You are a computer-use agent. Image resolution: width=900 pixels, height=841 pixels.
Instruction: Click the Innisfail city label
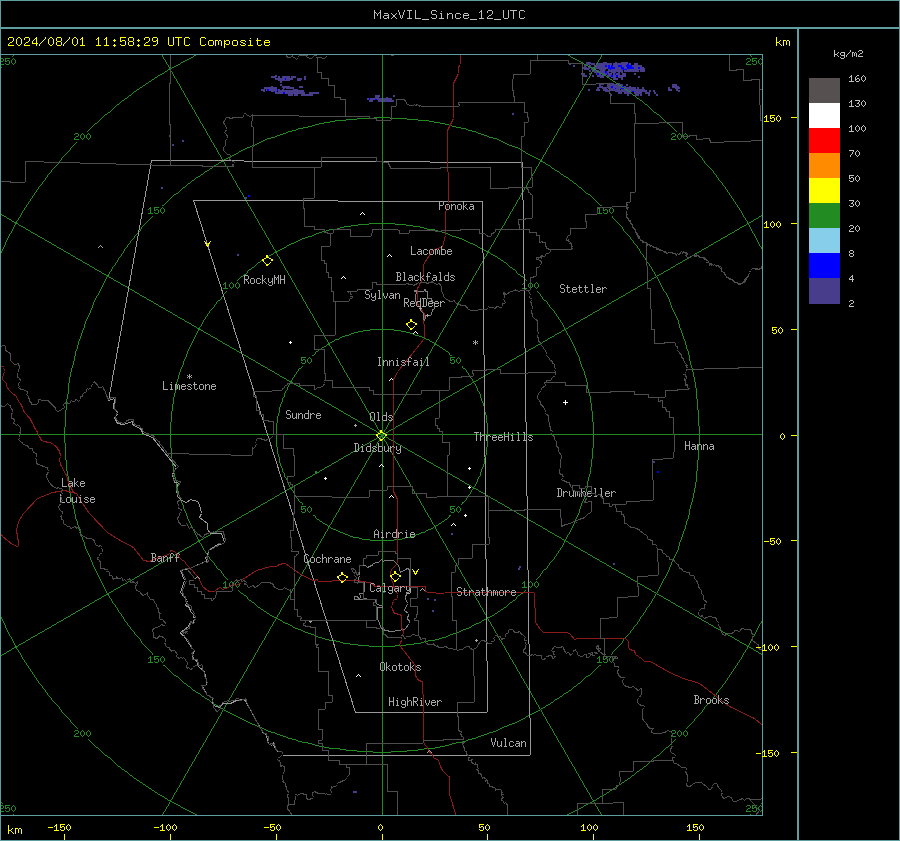click(x=403, y=362)
